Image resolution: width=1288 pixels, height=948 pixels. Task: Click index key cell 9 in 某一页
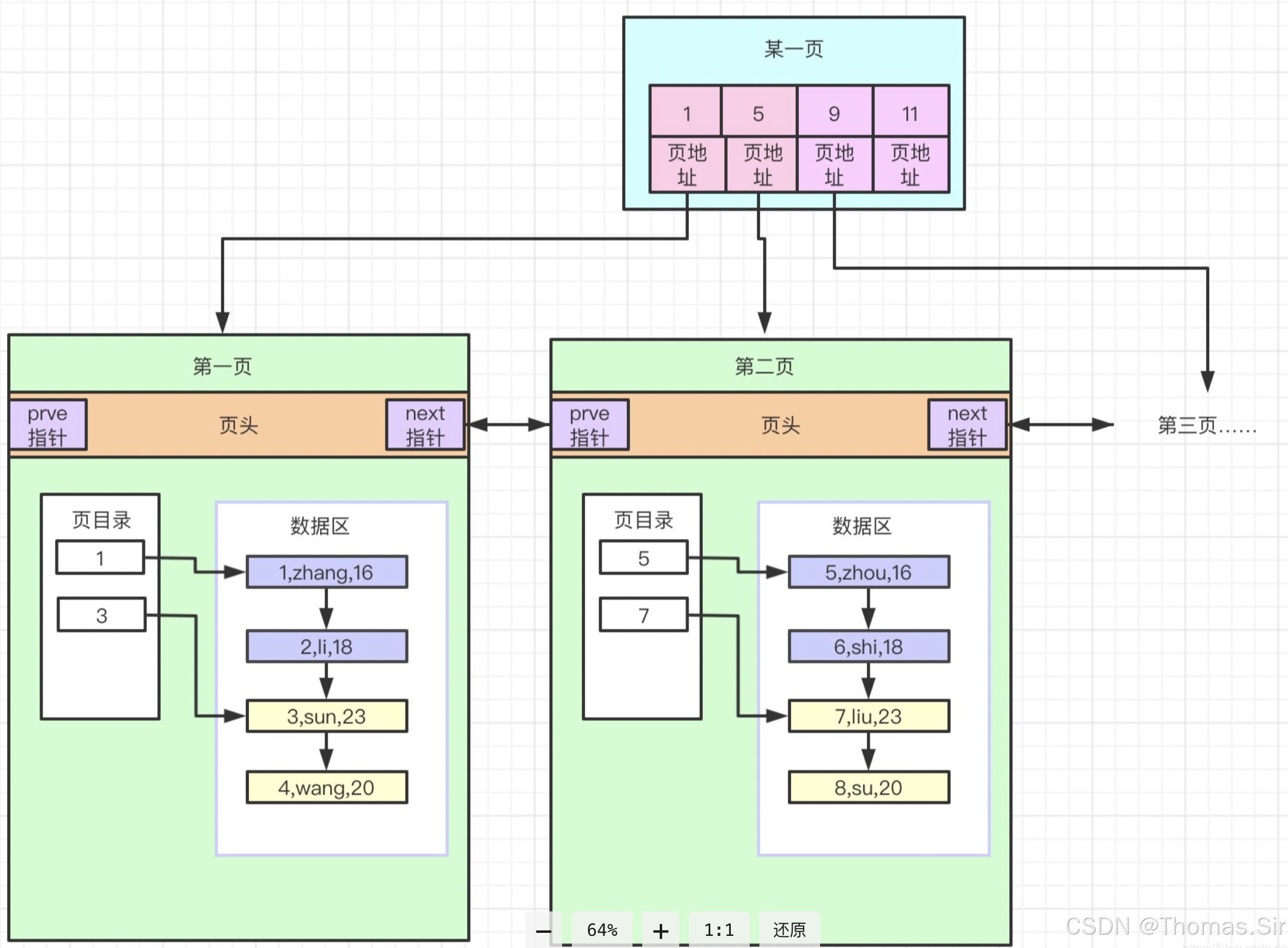835,113
